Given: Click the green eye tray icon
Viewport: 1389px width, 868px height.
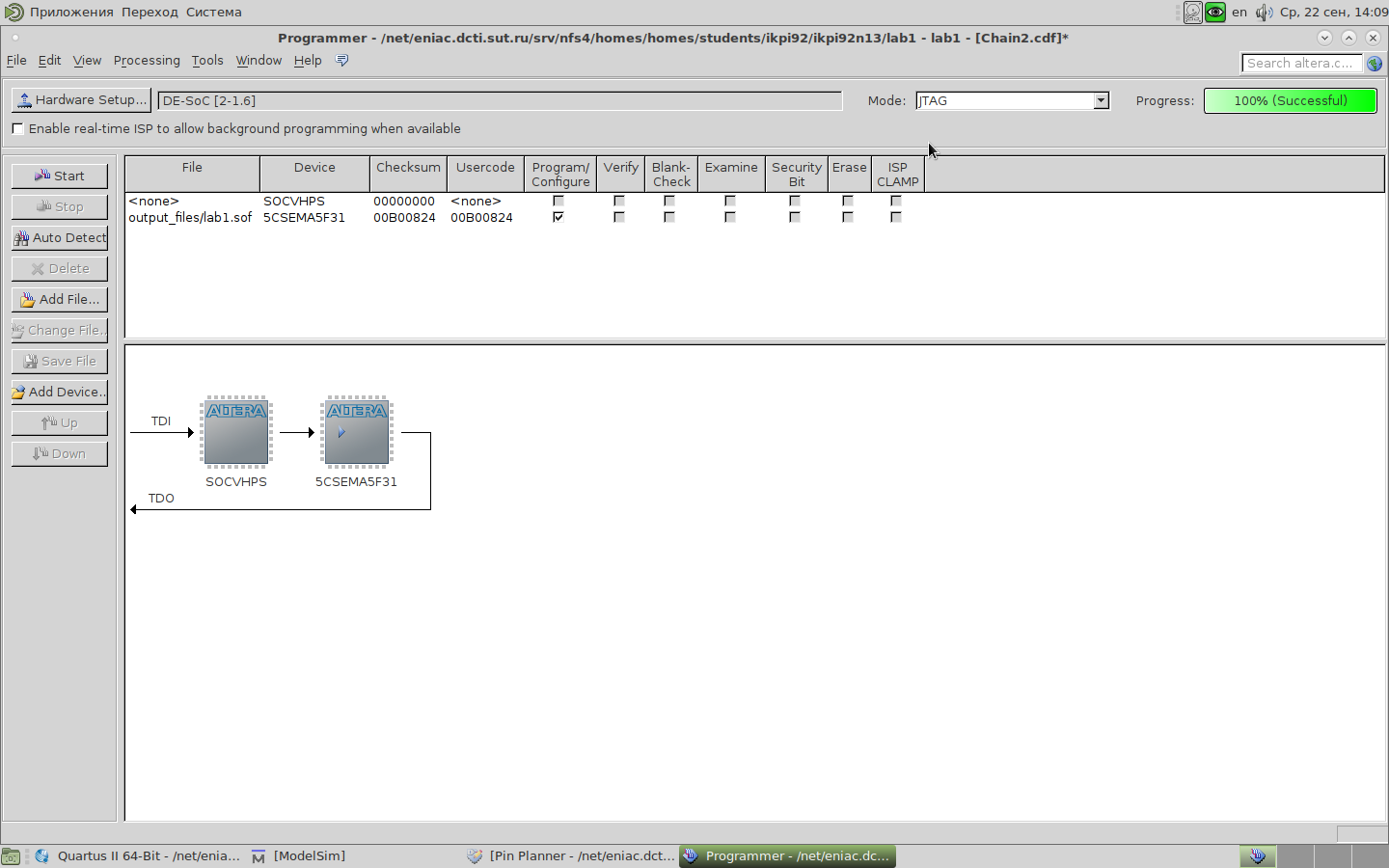Looking at the screenshot, I should click(1215, 13).
